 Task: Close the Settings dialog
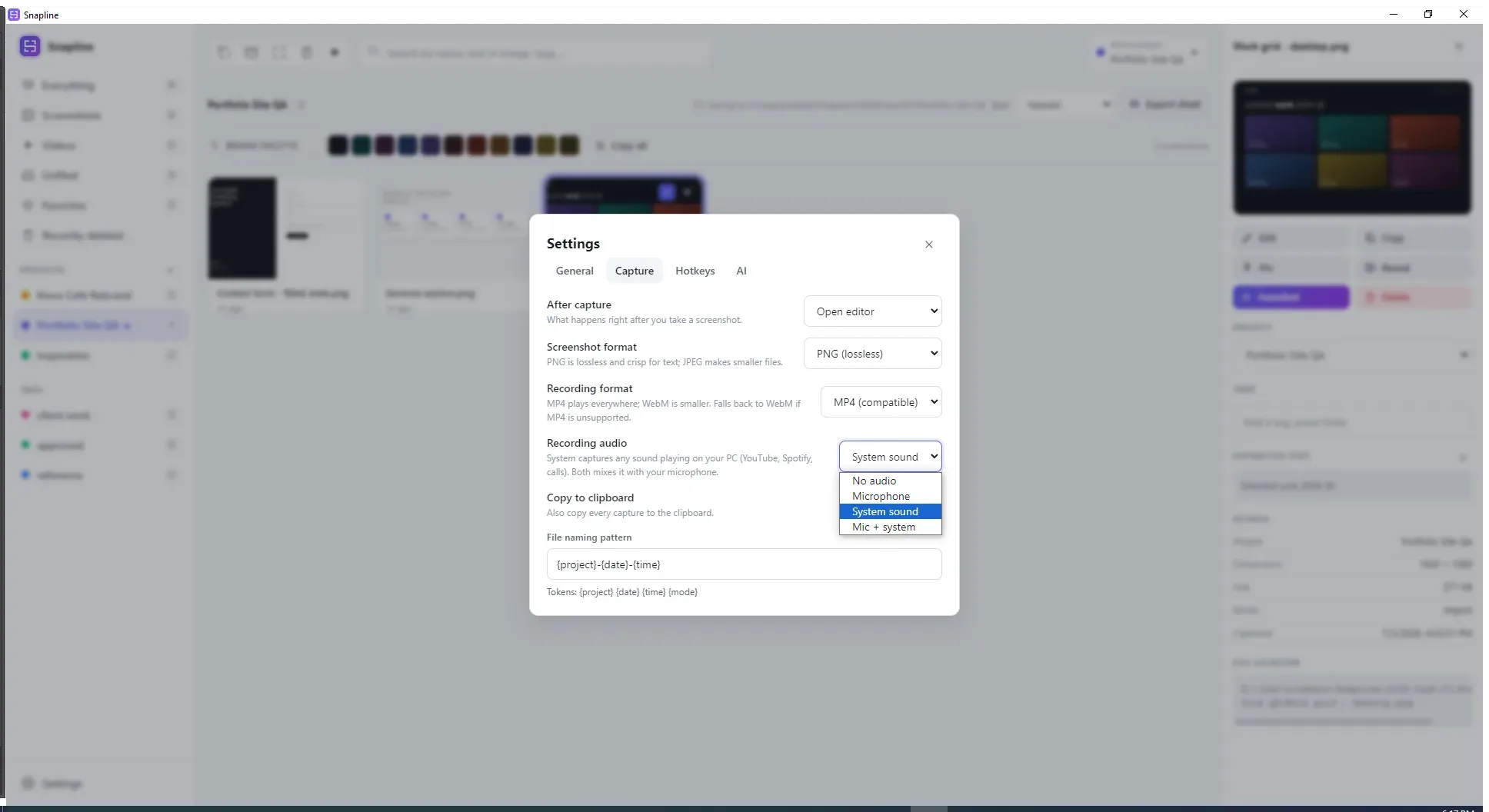(928, 245)
